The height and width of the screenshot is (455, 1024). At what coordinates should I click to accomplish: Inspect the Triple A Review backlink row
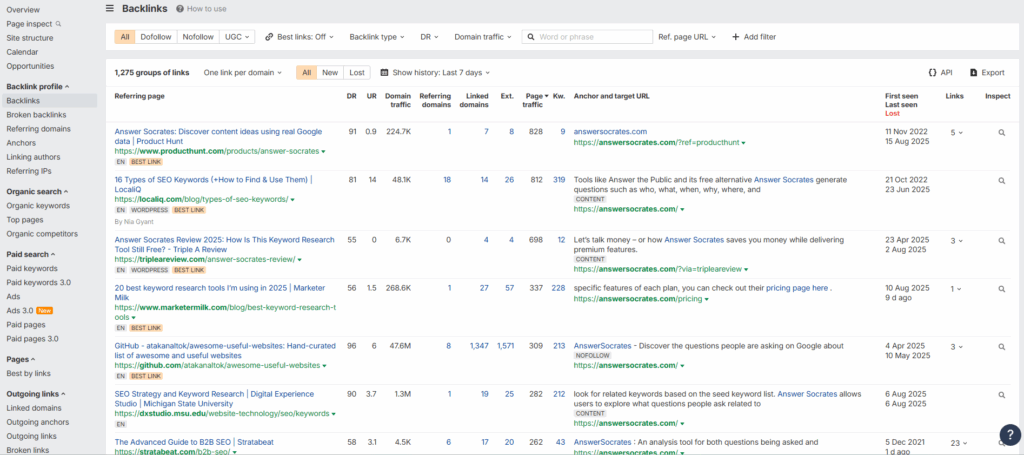click(1002, 241)
